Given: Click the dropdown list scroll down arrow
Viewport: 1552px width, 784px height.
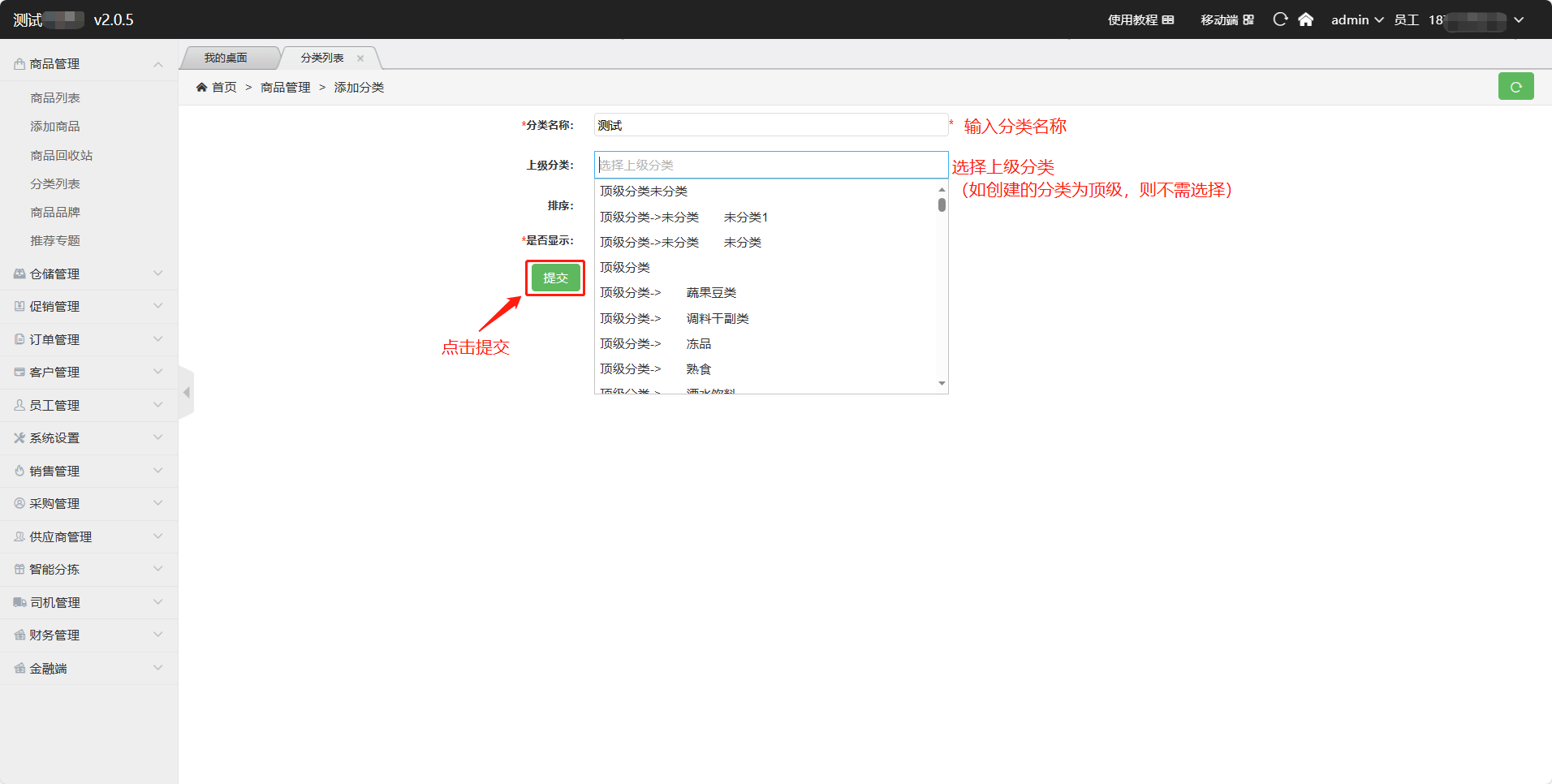Looking at the screenshot, I should [942, 383].
